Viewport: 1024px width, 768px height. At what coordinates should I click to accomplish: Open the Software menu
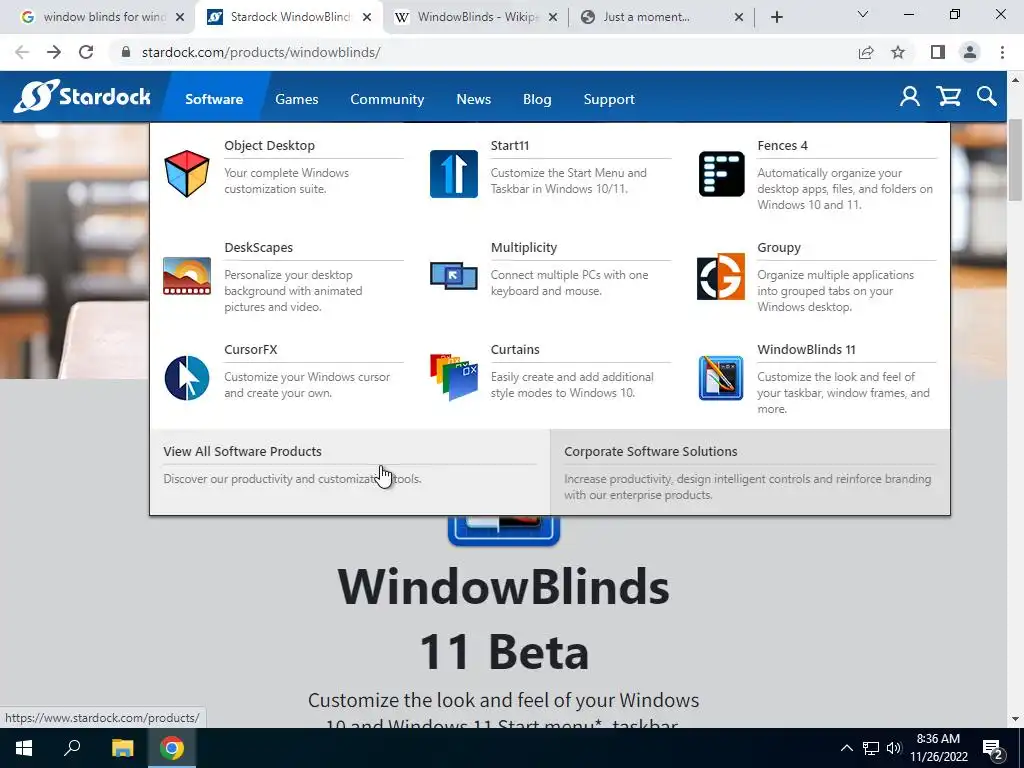[x=214, y=99]
